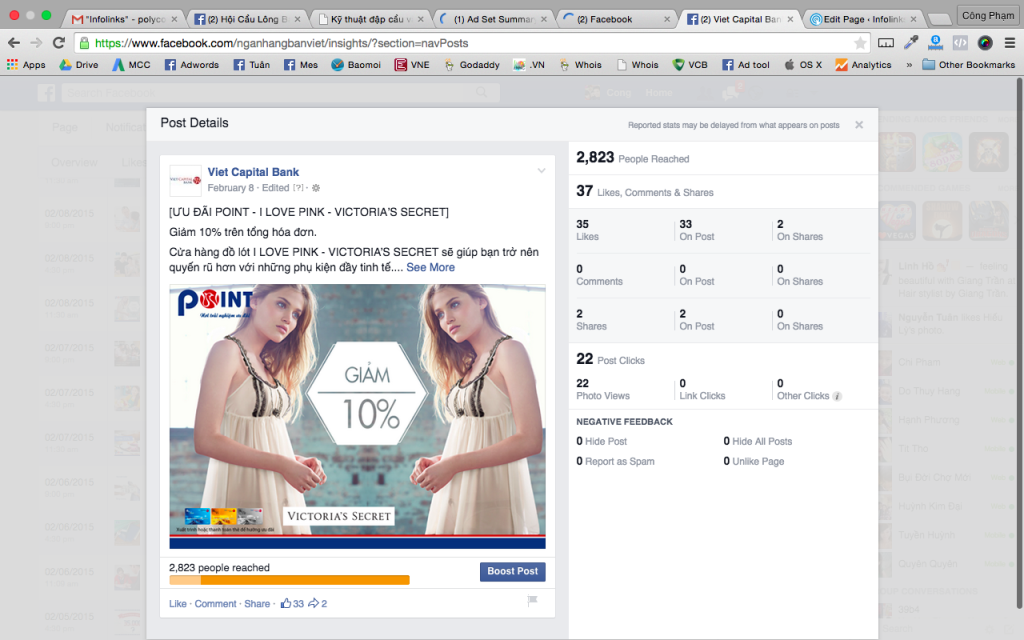Click the NEGATIVE FEEDBACK heading
Image resolution: width=1024 pixels, height=640 pixels.
(x=624, y=422)
